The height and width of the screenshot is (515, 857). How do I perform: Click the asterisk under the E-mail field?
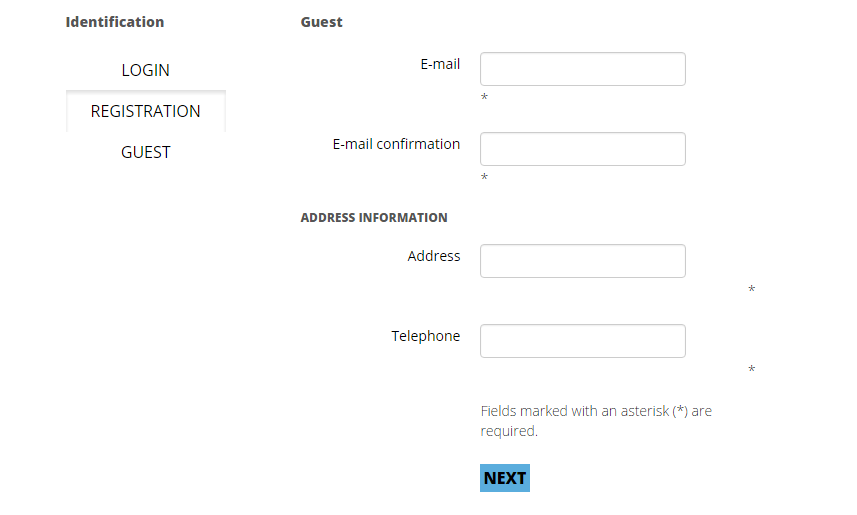point(484,98)
